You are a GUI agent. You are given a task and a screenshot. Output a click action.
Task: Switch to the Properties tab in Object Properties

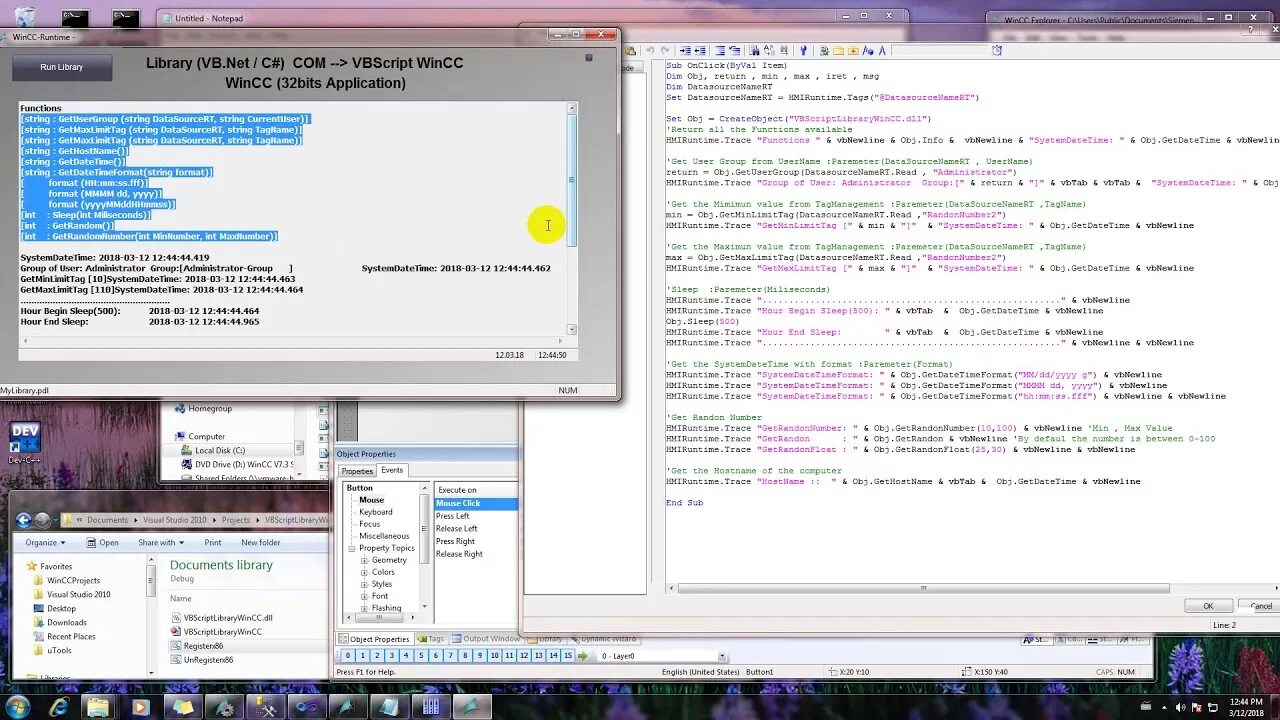pyautogui.click(x=357, y=471)
